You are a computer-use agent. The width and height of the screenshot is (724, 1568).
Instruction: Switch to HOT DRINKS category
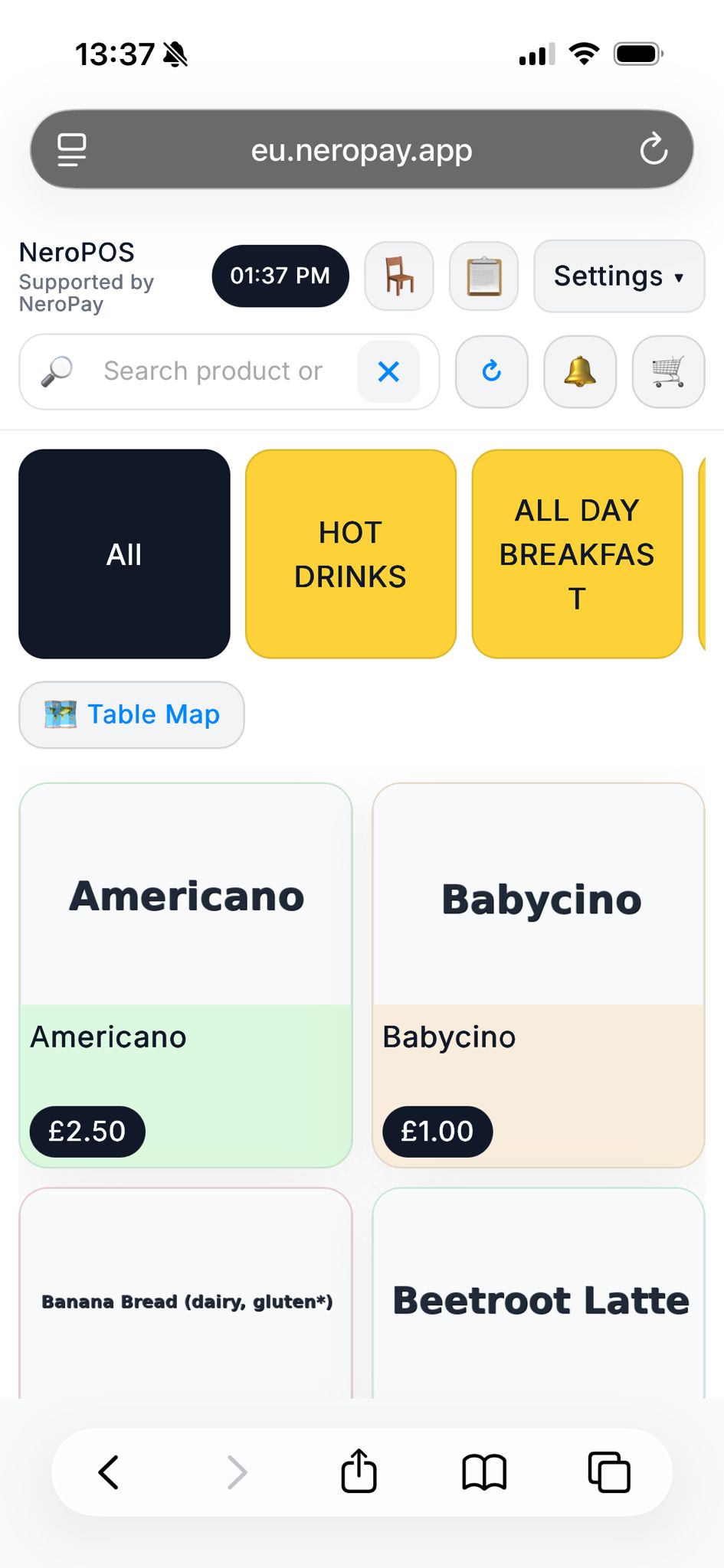350,554
